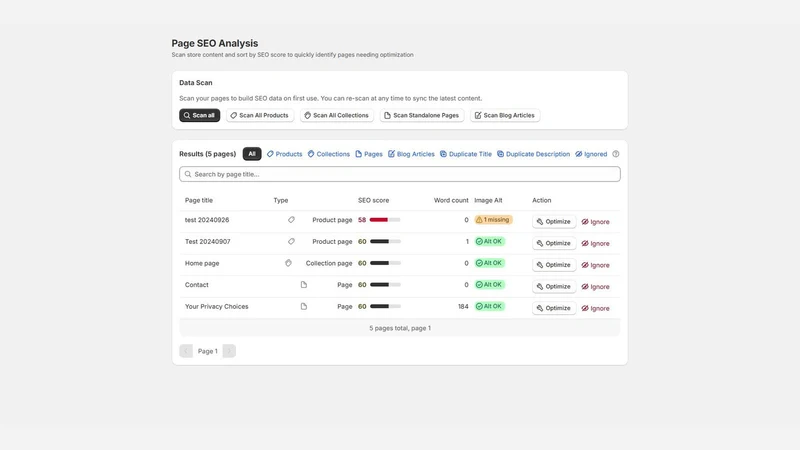
Task: Focus the Search by page title field
Action: [400, 174]
